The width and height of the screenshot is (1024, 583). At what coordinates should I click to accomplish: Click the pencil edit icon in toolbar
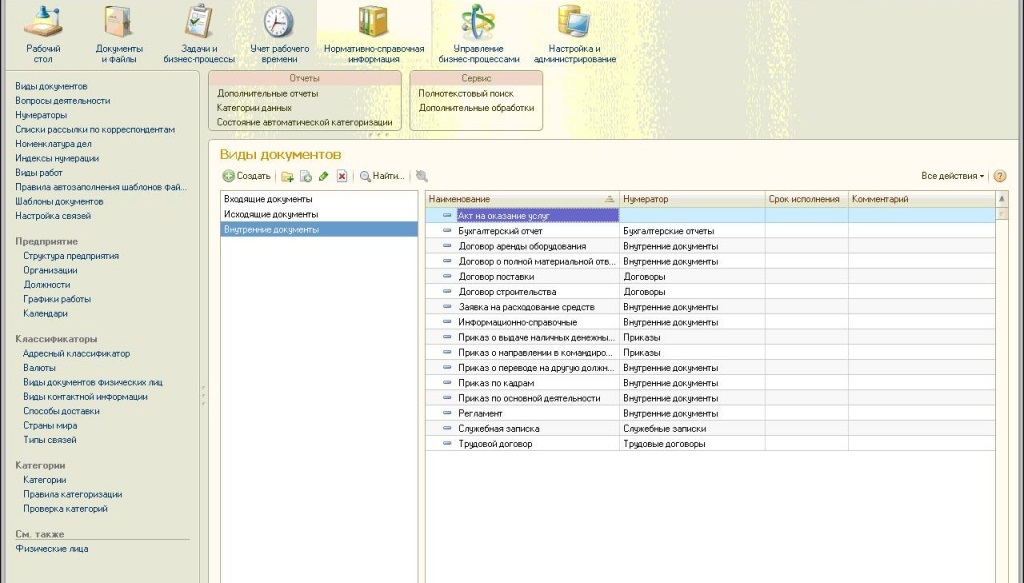coord(323,176)
